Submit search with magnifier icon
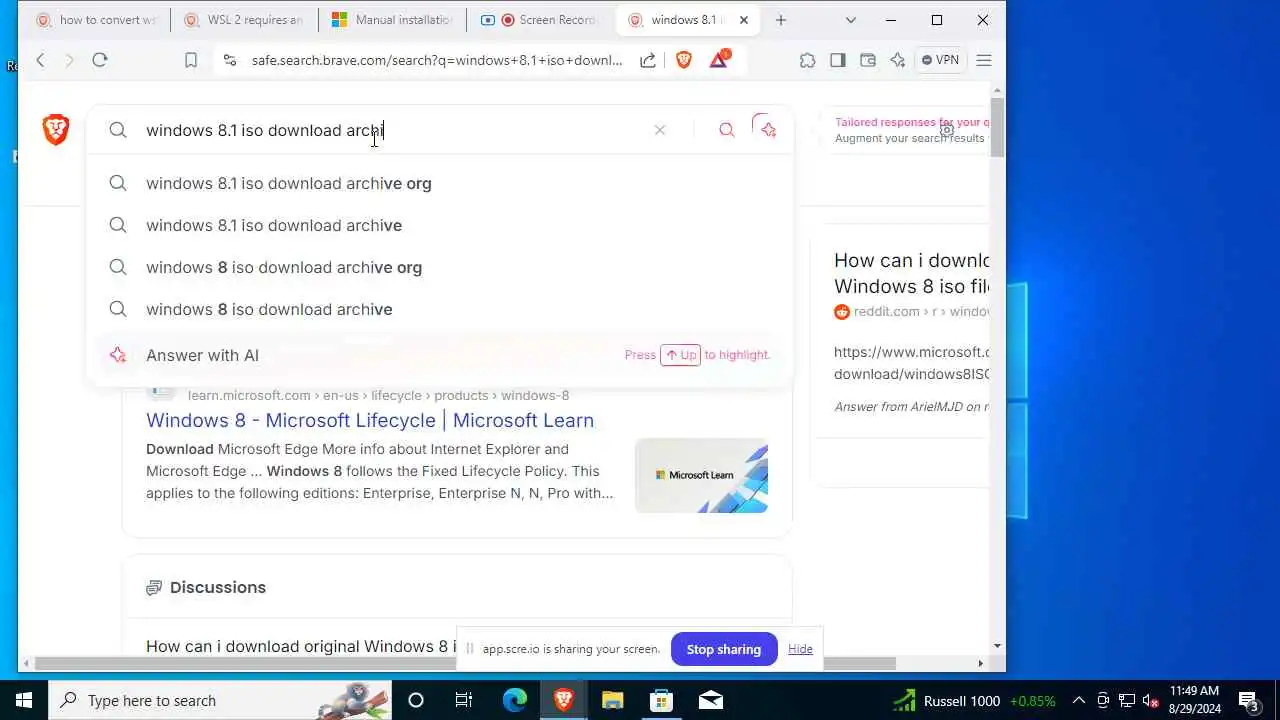Screen dimensions: 1280x720 727,130
